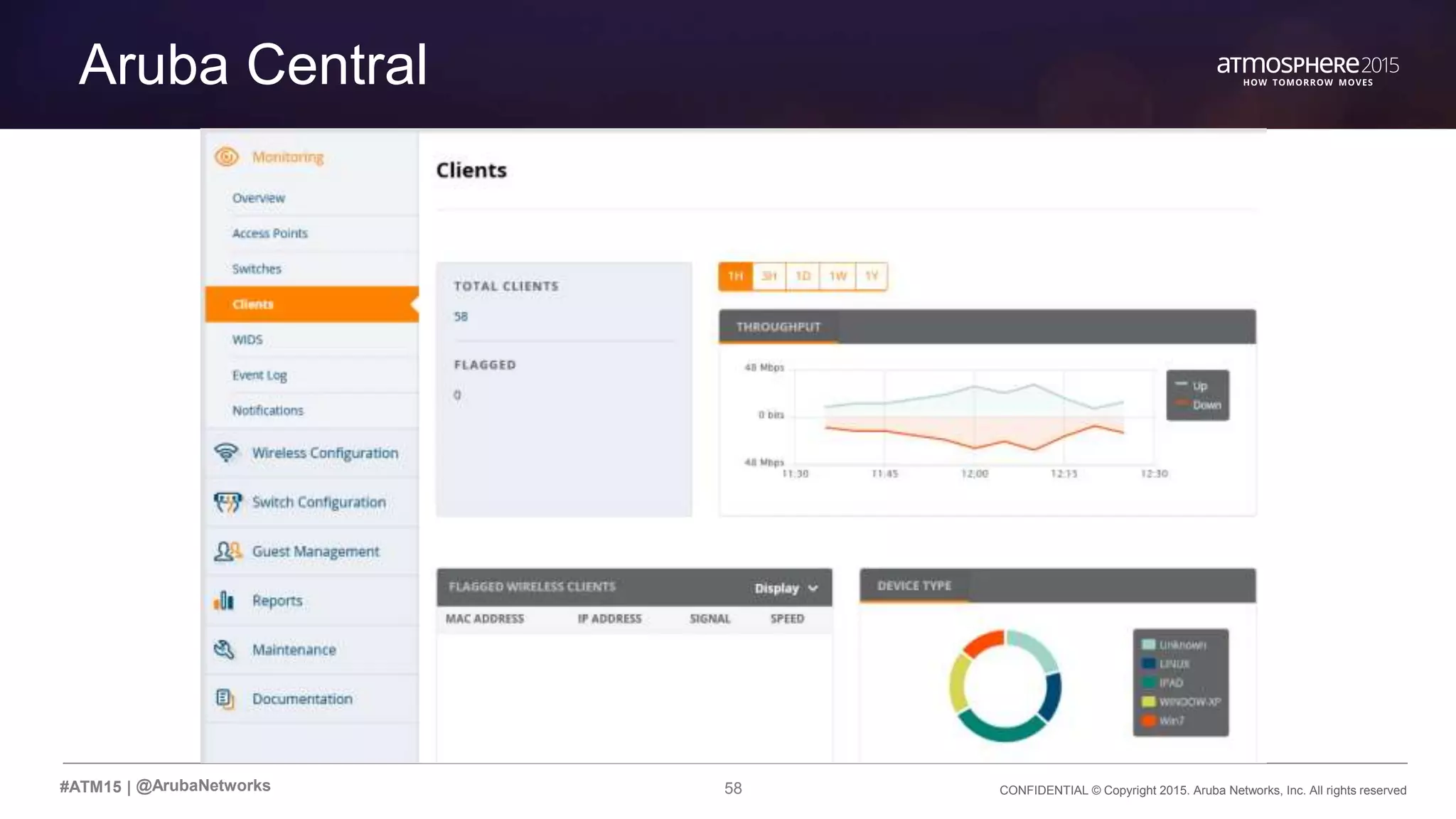
Task: Click the Display dropdown chevron arrow
Action: tap(813, 589)
